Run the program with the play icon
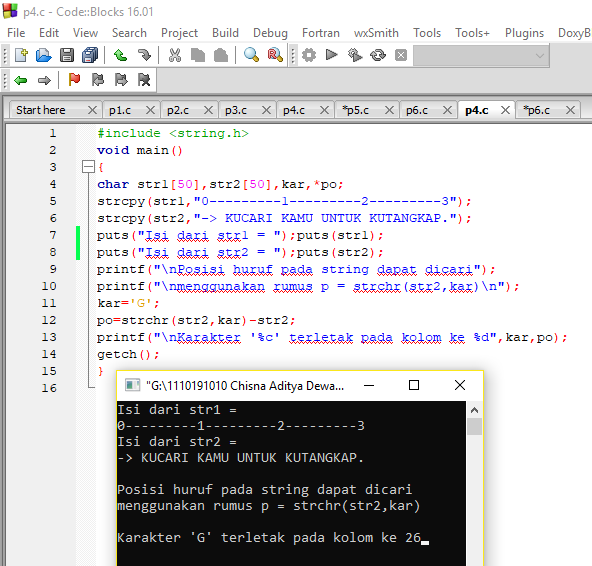Viewport: 592px width, 566px height. pos(331,55)
